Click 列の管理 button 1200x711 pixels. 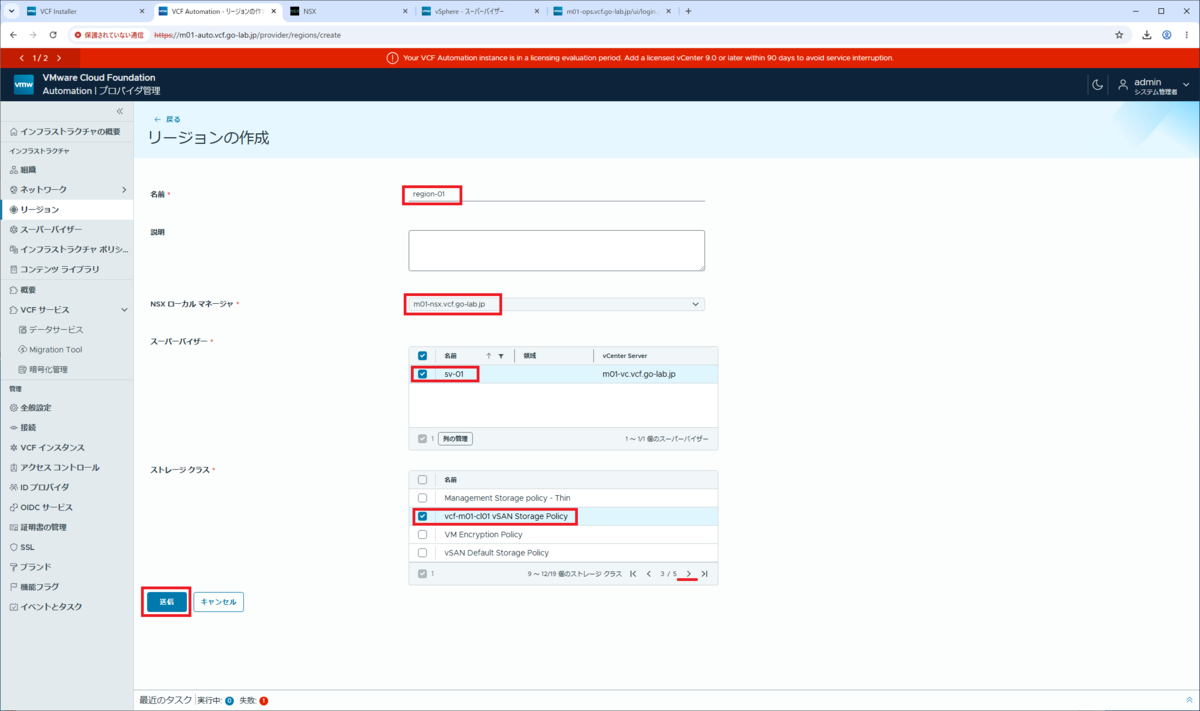coord(455,438)
